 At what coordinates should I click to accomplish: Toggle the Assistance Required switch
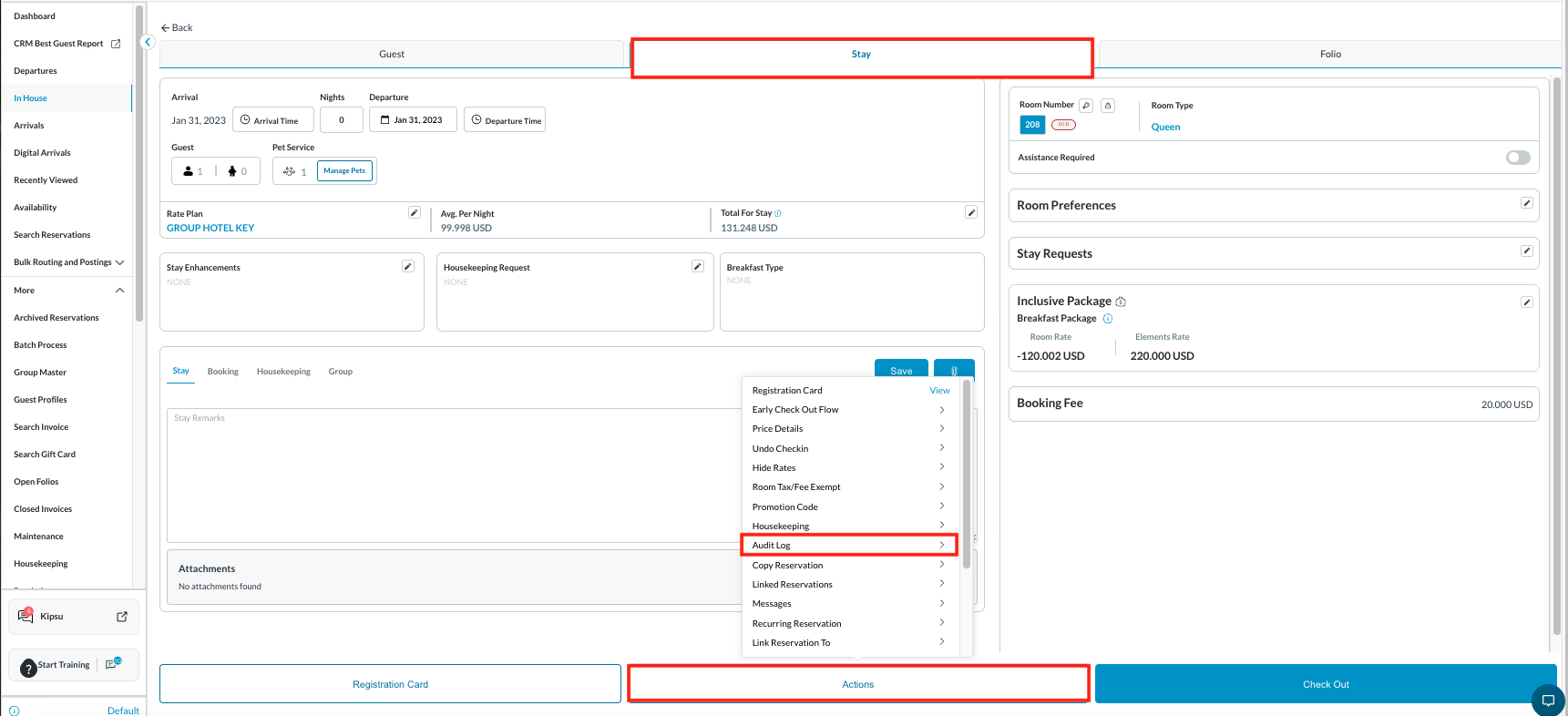[x=1518, y=158]
